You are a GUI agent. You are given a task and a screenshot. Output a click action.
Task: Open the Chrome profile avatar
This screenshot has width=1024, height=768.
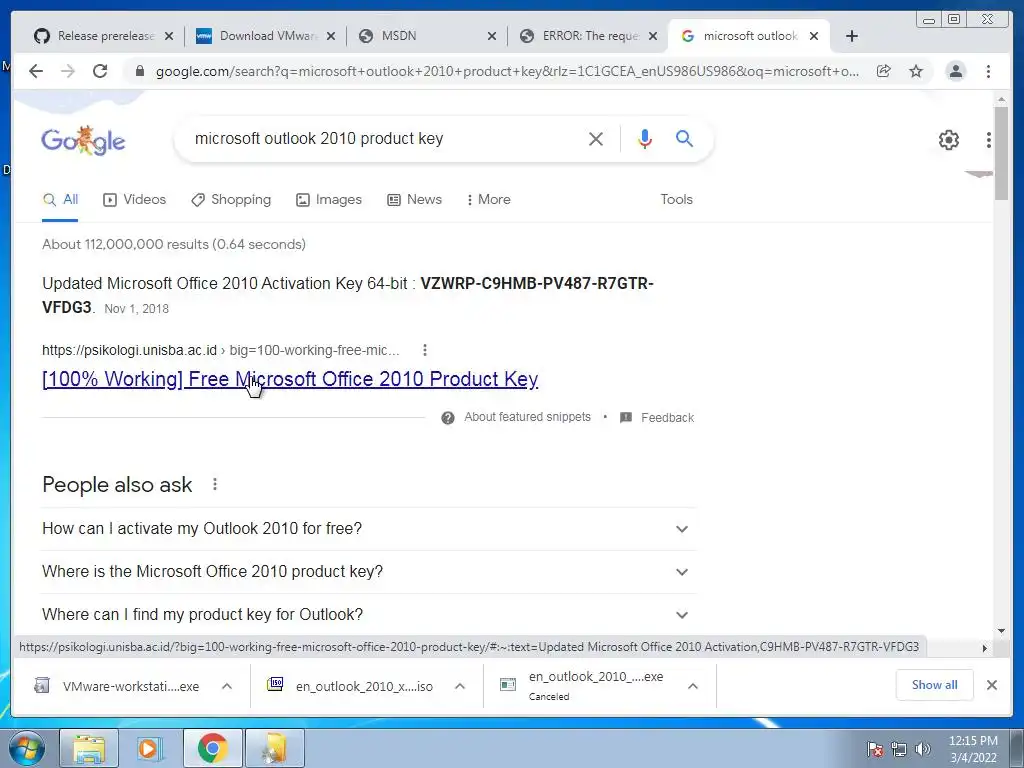pos(955,71)
